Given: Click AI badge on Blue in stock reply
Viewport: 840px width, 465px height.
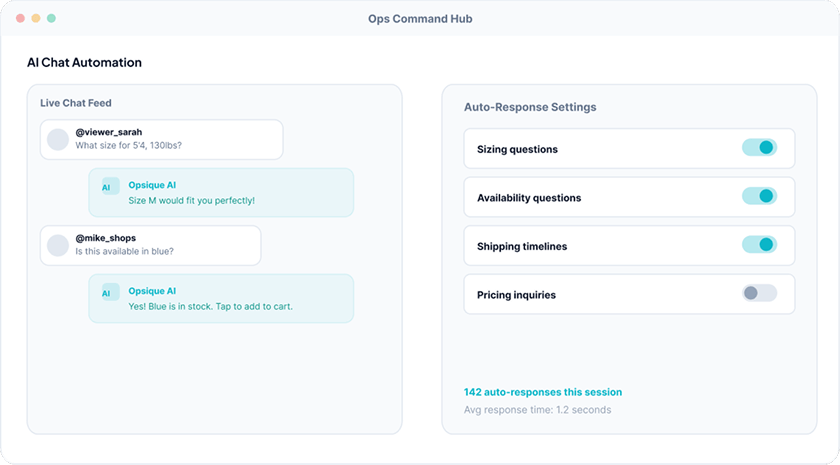Looking at the screenshot, I should [x=110, y=292].
